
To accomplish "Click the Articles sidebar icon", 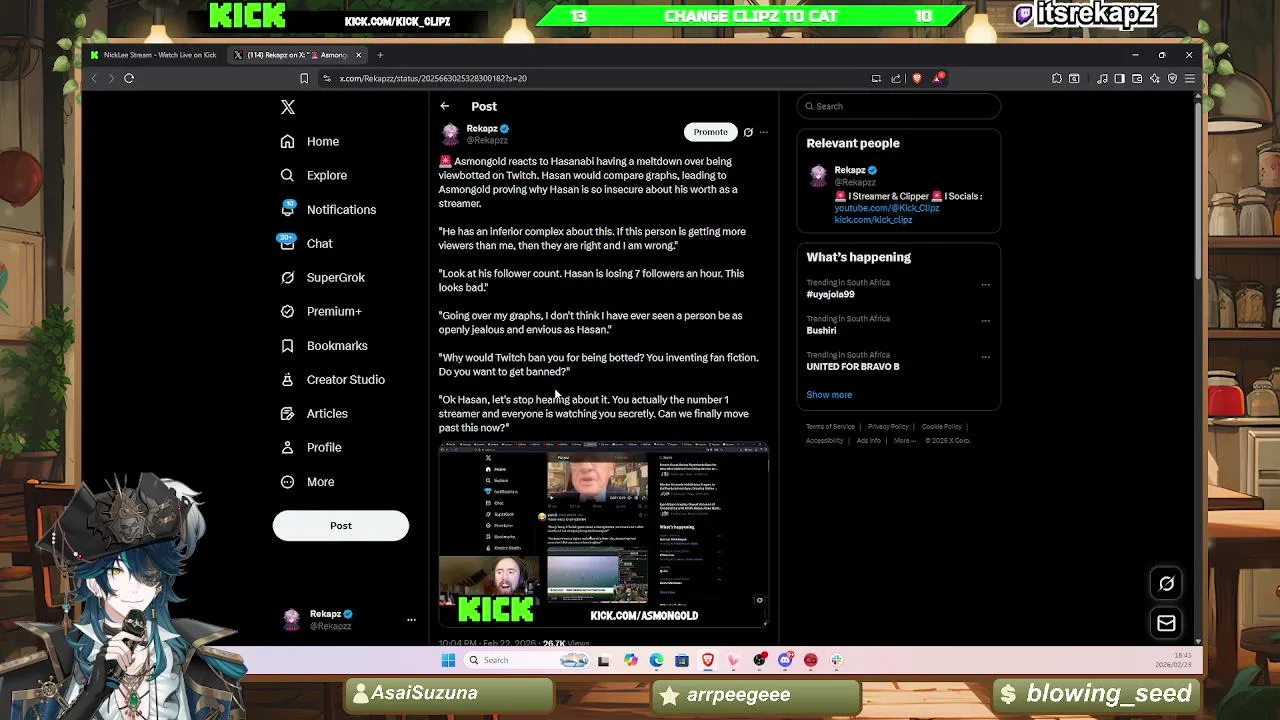I will (x=288, y=413).
